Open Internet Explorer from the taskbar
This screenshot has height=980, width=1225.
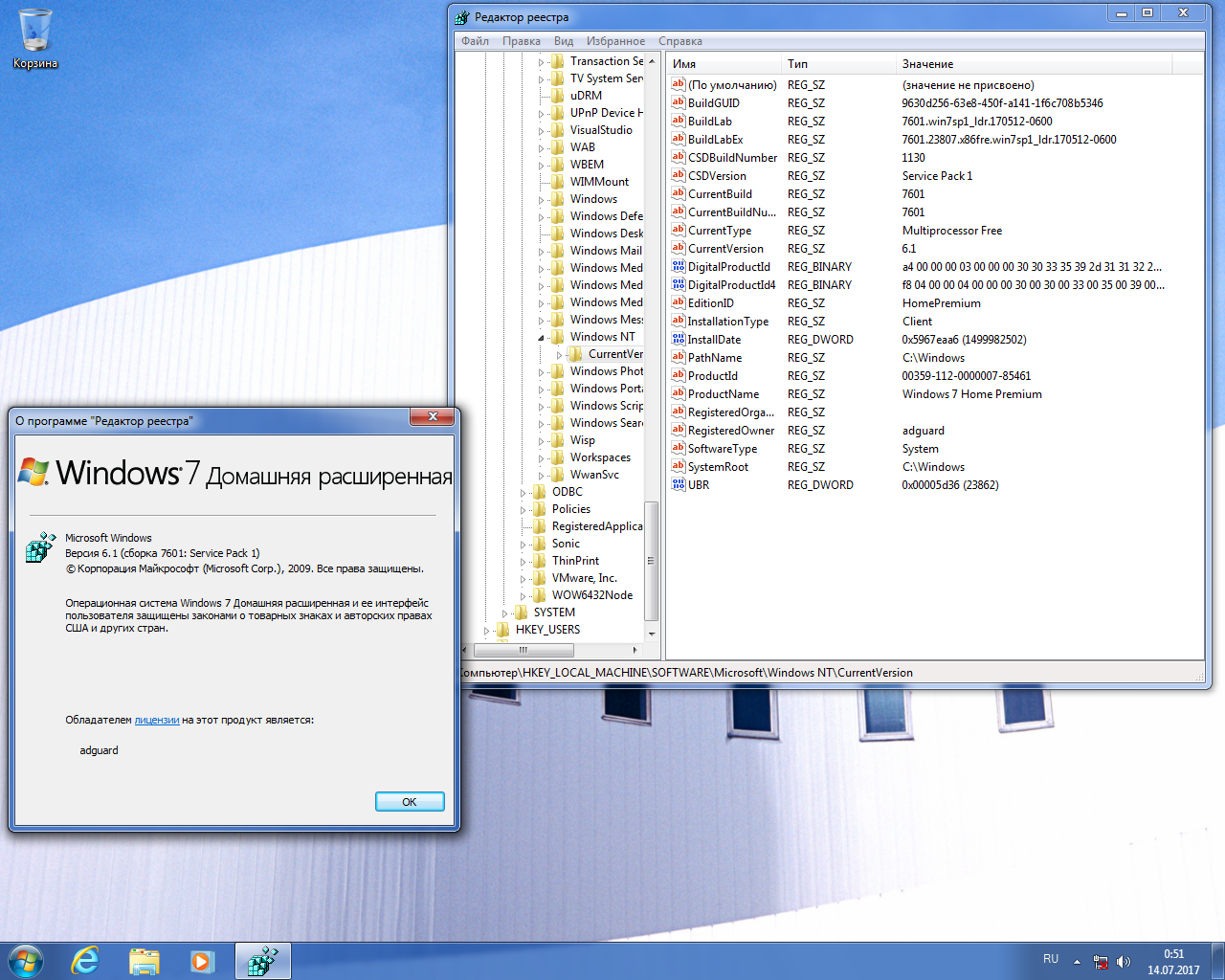click(85, 961)
